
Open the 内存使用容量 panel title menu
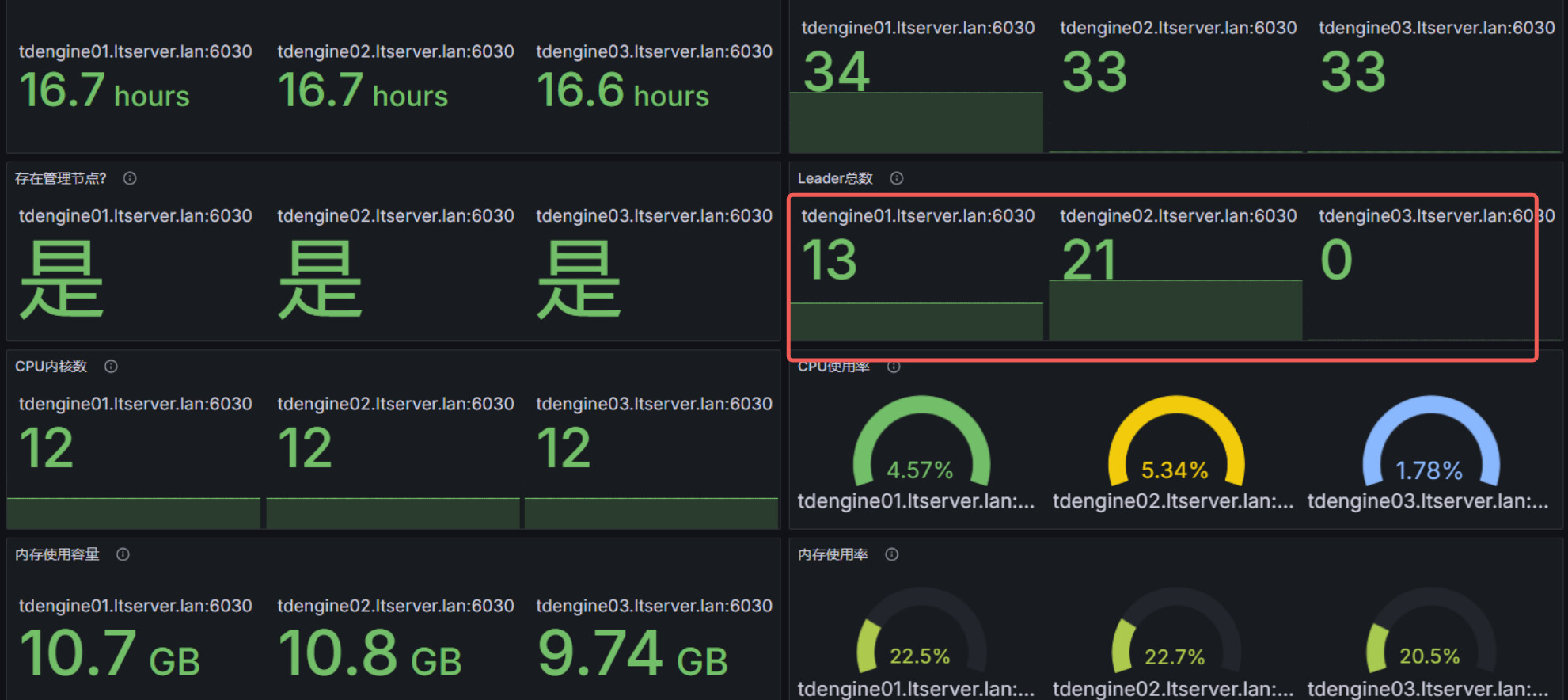point(57,554)
